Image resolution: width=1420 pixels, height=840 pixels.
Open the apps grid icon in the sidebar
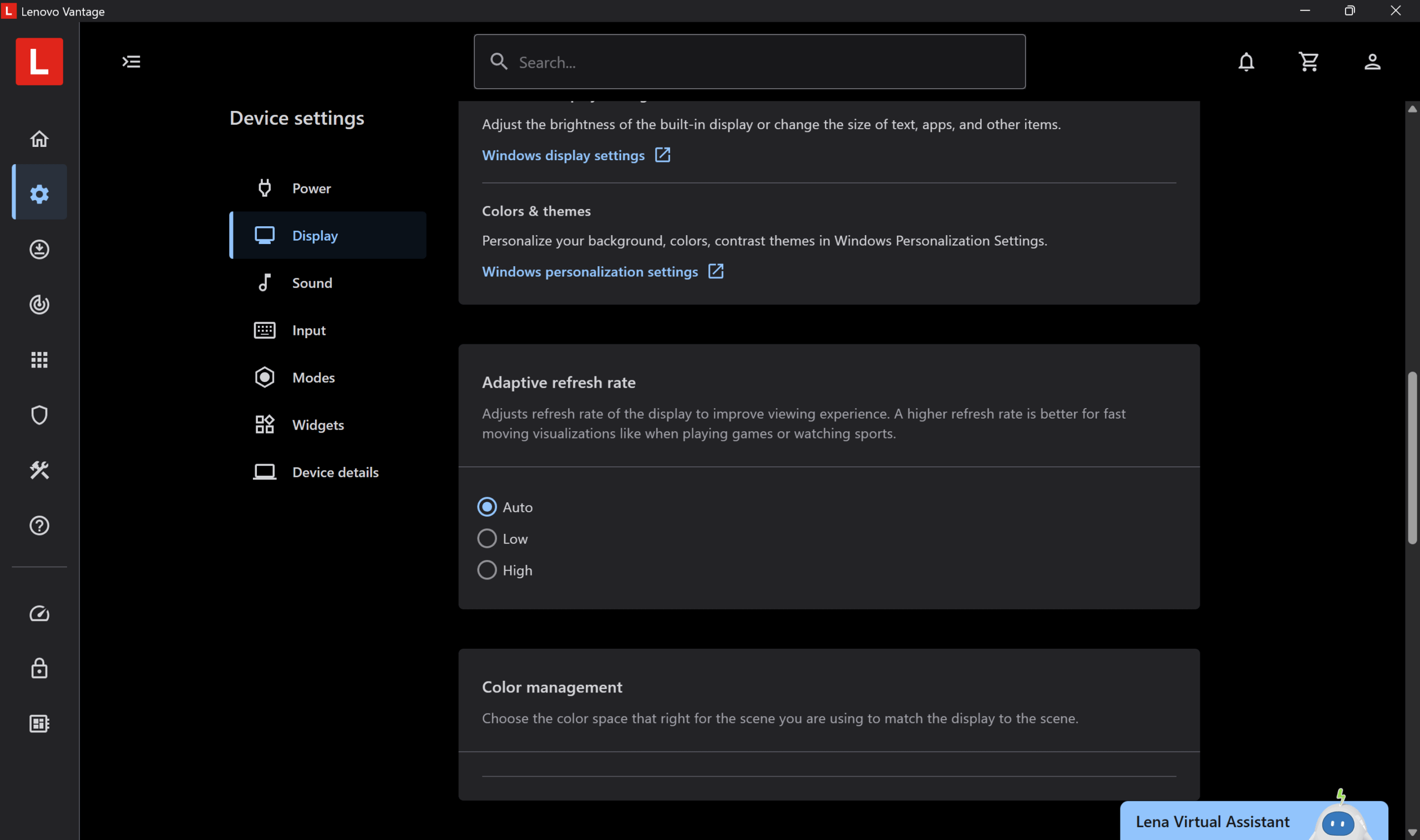(x=39, y=360)
